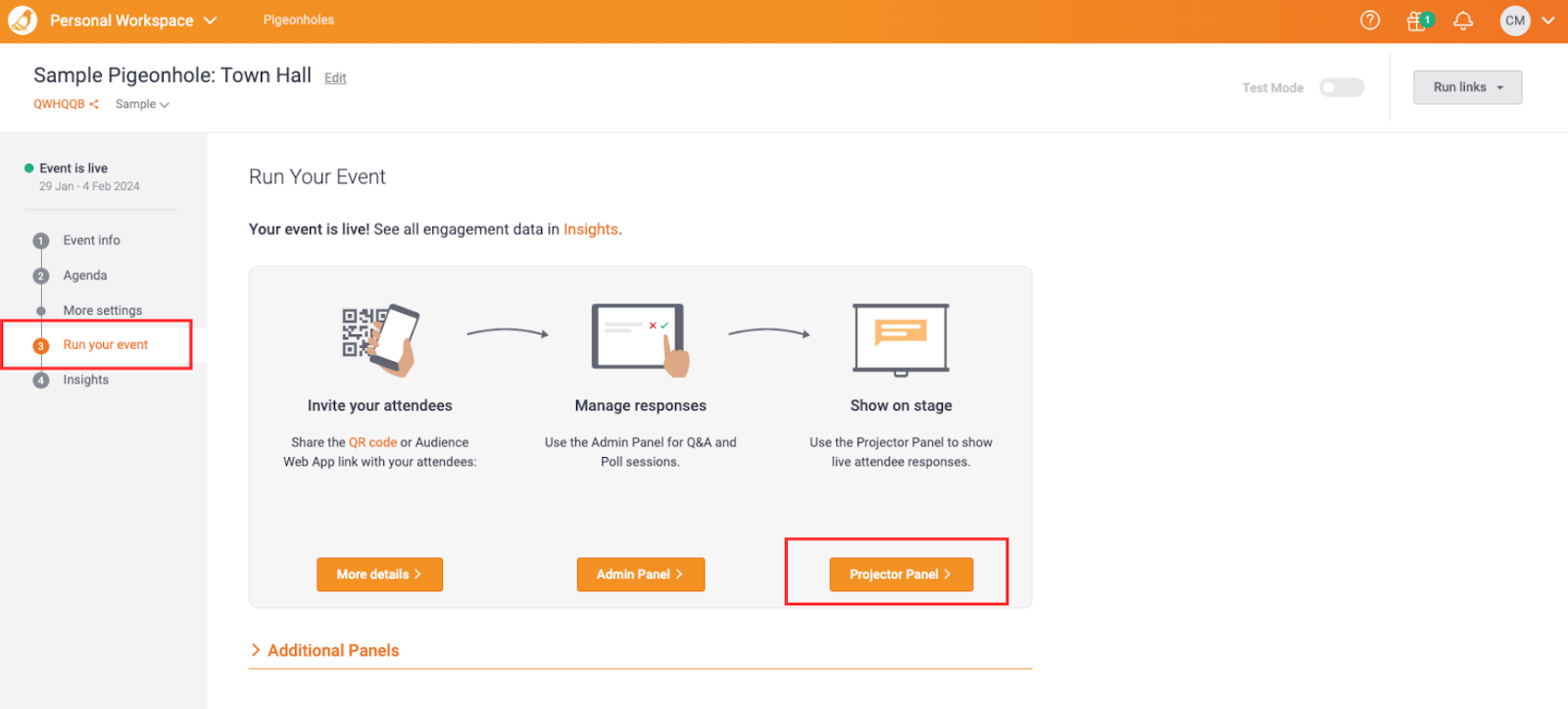The image size is (1568, 709).
Task: Open the notifications bell
Action: [1463, 21]
